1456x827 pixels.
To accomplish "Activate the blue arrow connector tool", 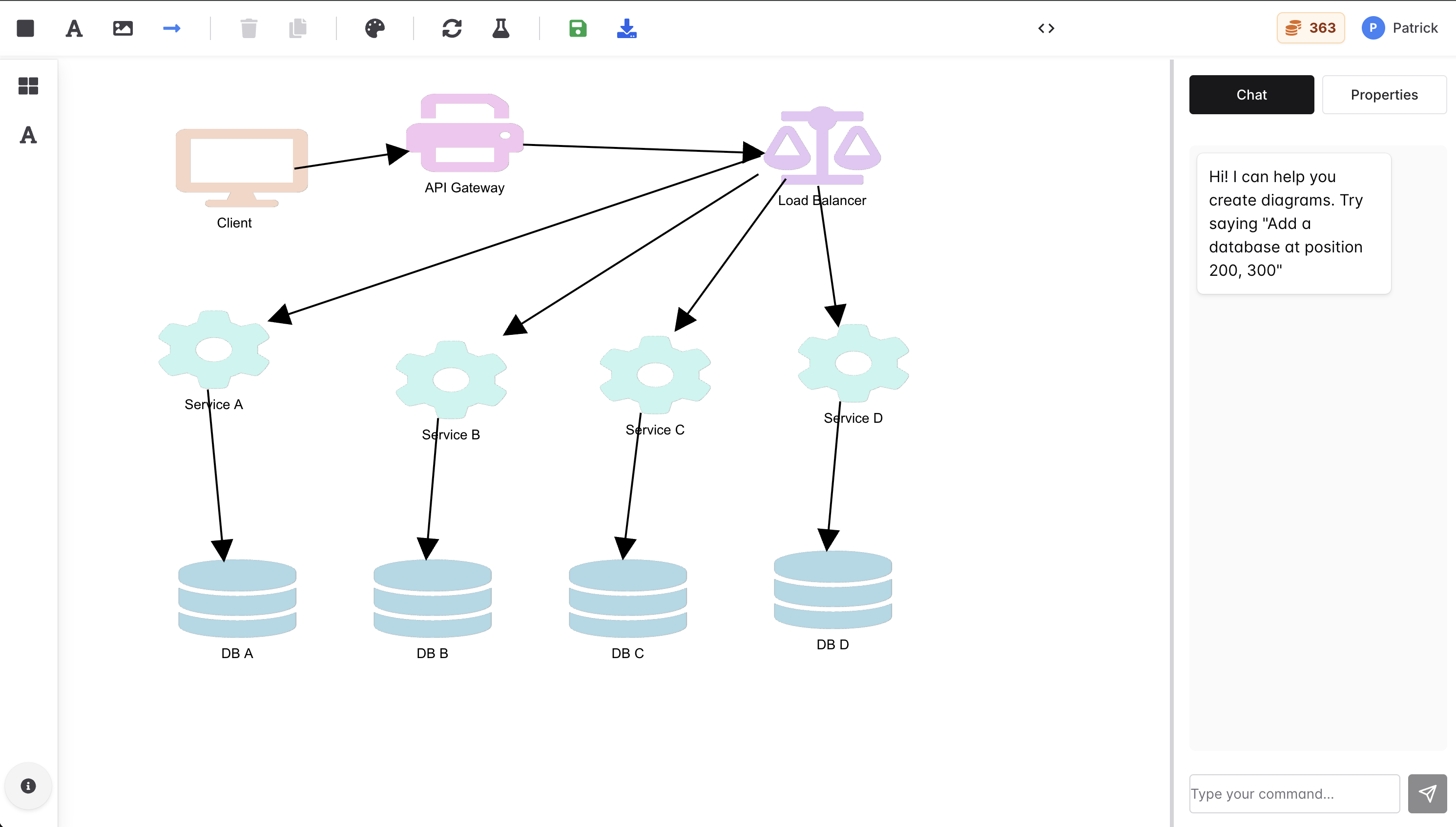I will point(171,28).
